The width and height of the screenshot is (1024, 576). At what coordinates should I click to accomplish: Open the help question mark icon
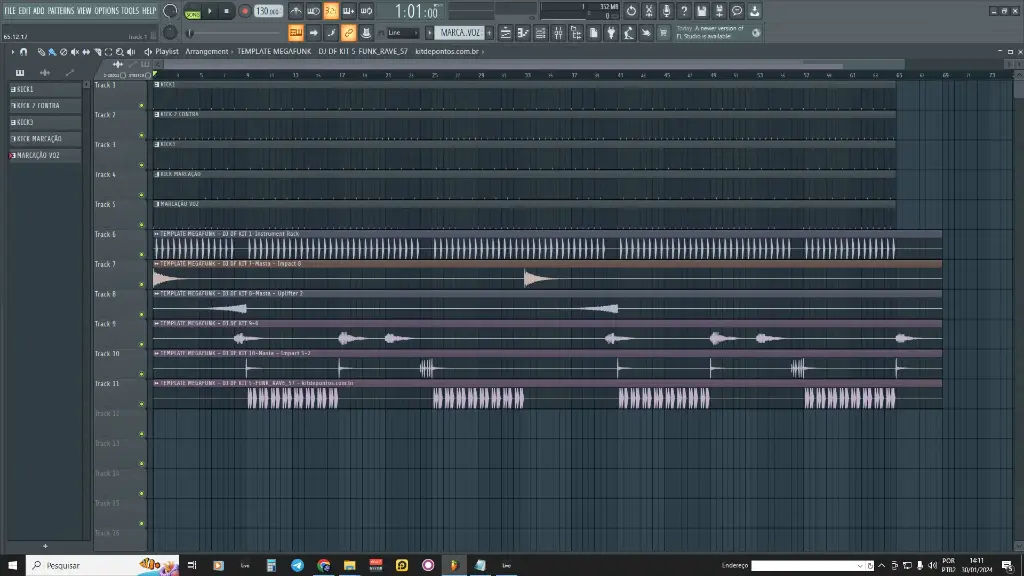(684, 11)
